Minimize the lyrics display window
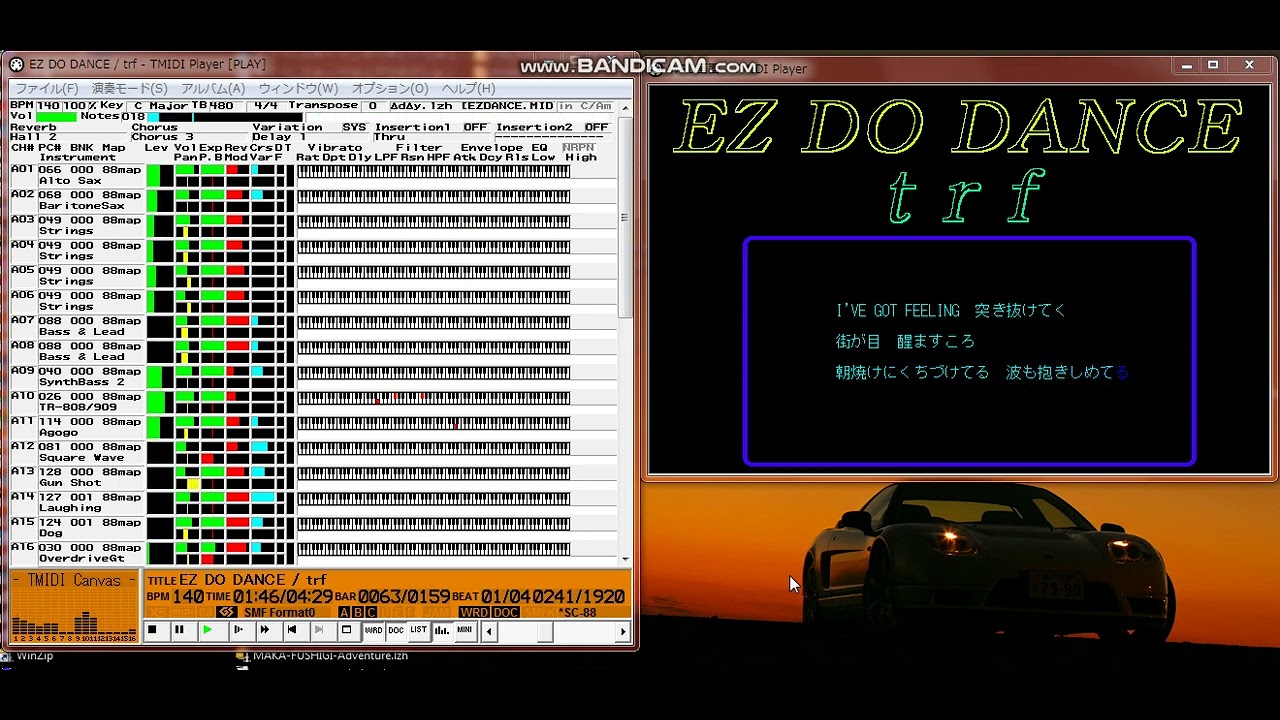The image size is (1280, 720). tap(1186, 66)
